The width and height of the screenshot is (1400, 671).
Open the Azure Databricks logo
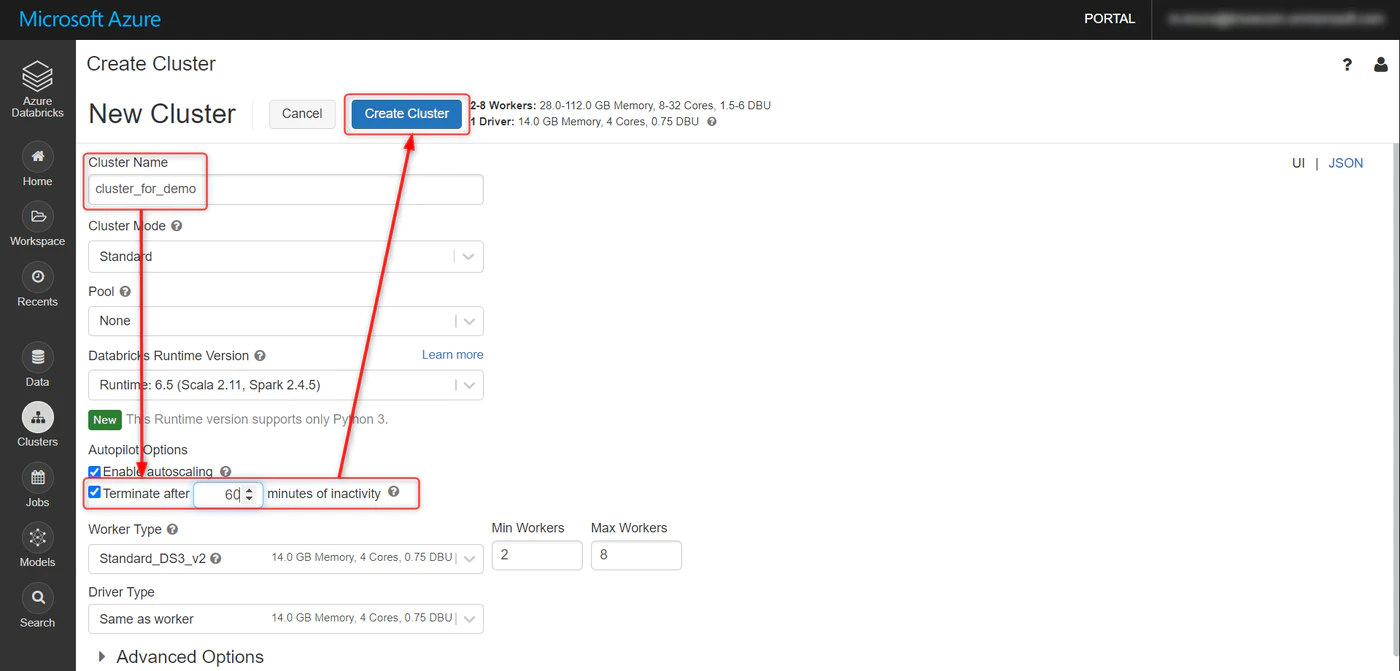[37, 88]
